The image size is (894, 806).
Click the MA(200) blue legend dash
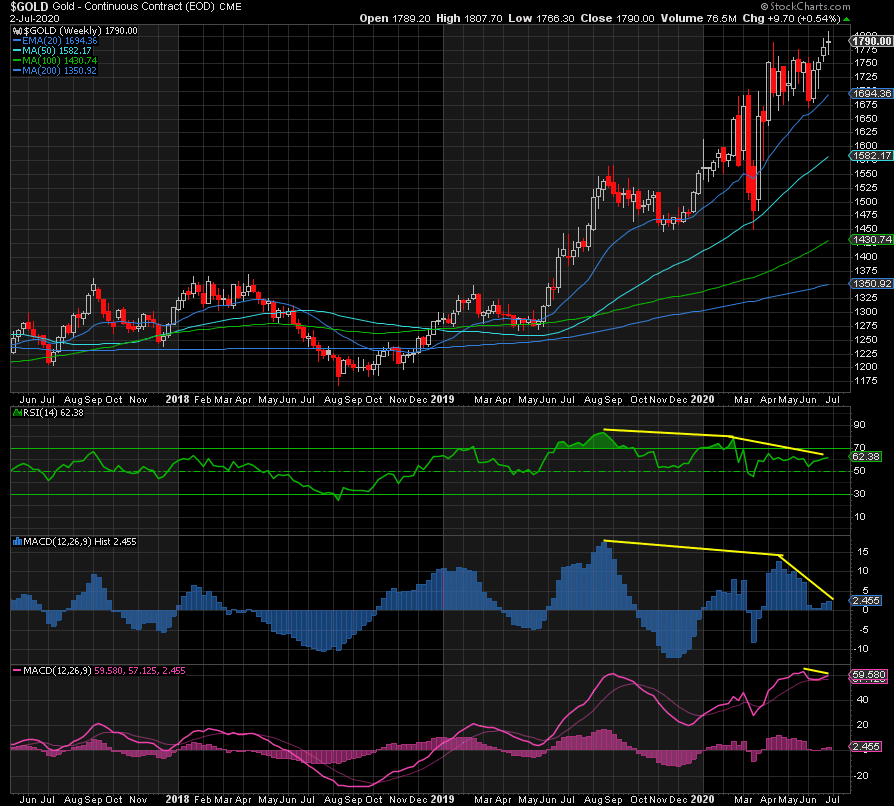click(15, 71)
